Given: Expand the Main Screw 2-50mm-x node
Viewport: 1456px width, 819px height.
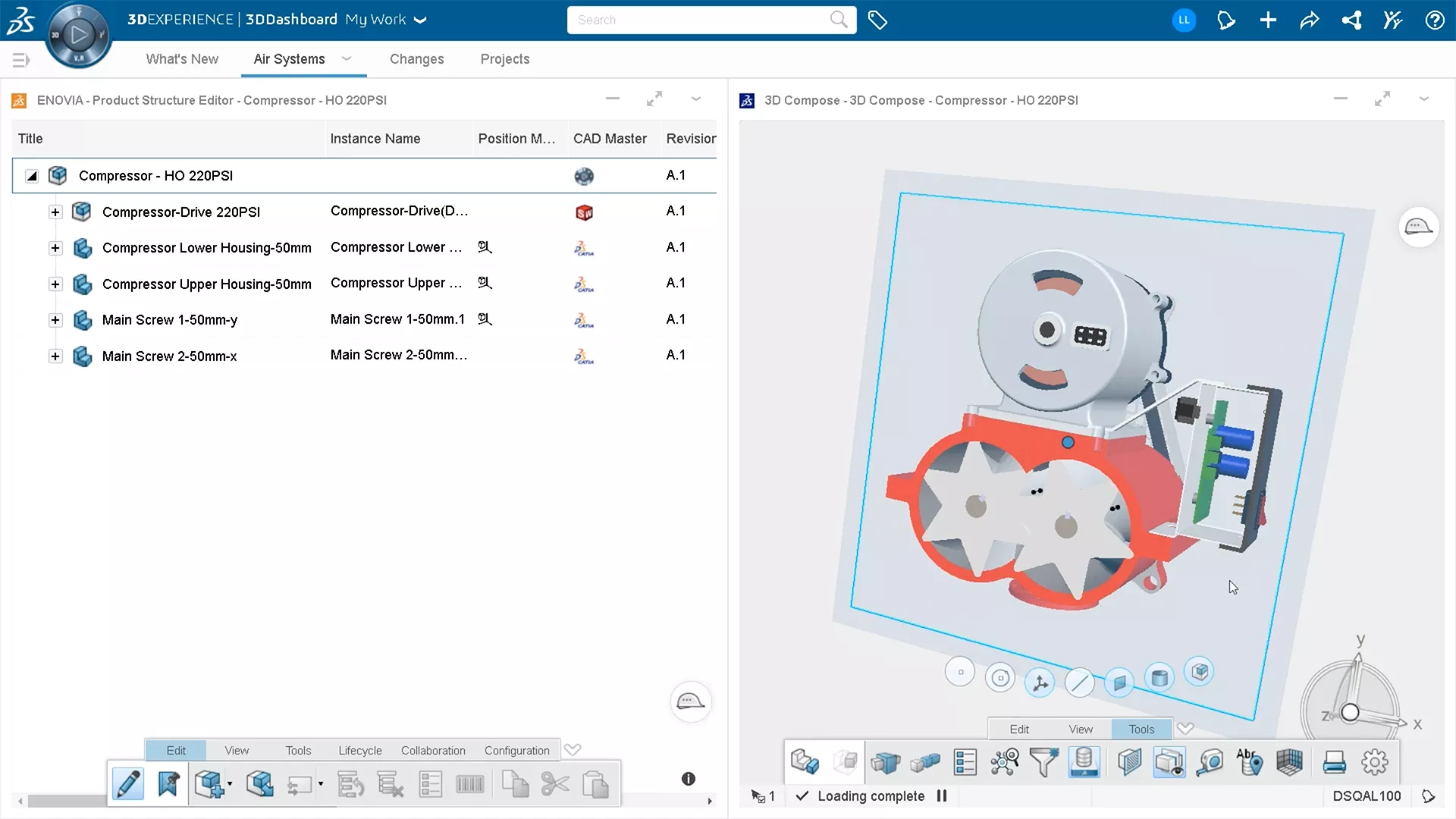Looking at the screenshot, I should (55, 356).
